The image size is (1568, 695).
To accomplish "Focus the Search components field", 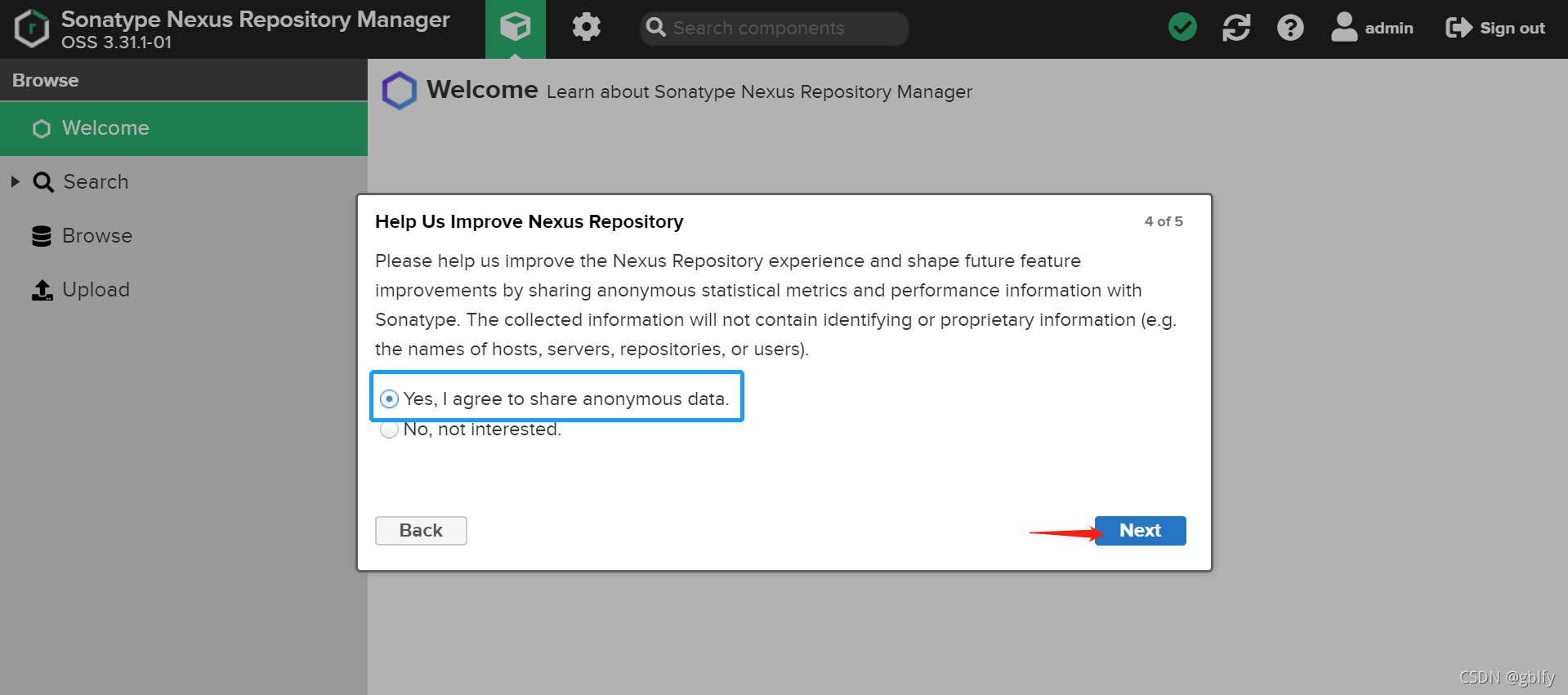I will pyautogui.click(x=774, y=29).
